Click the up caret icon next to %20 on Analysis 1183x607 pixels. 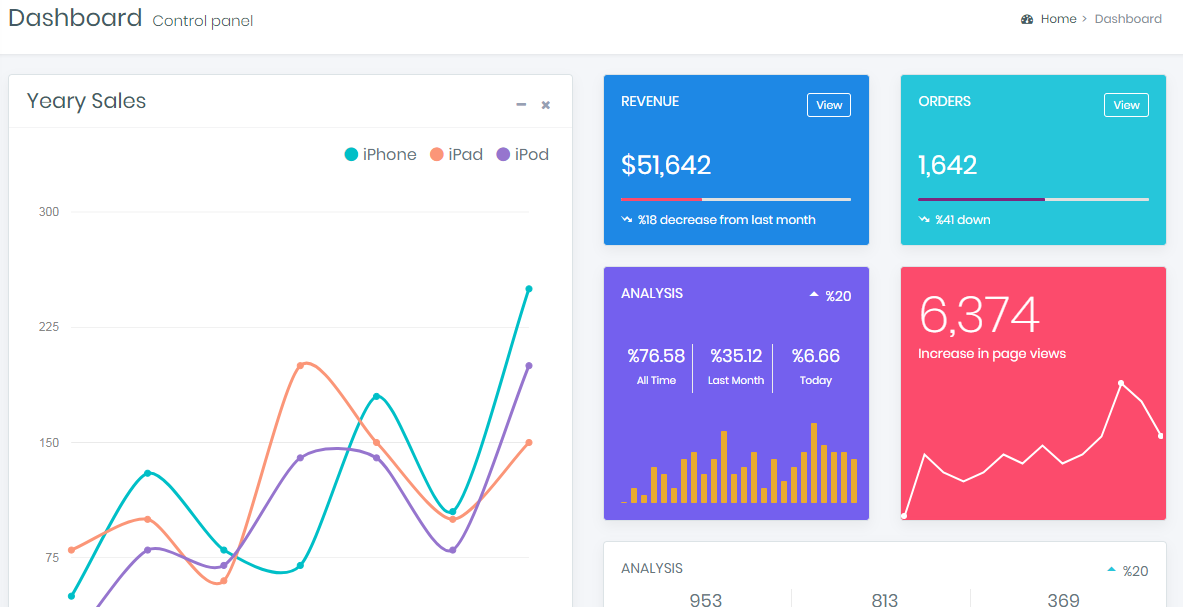(x=812, y=293)
